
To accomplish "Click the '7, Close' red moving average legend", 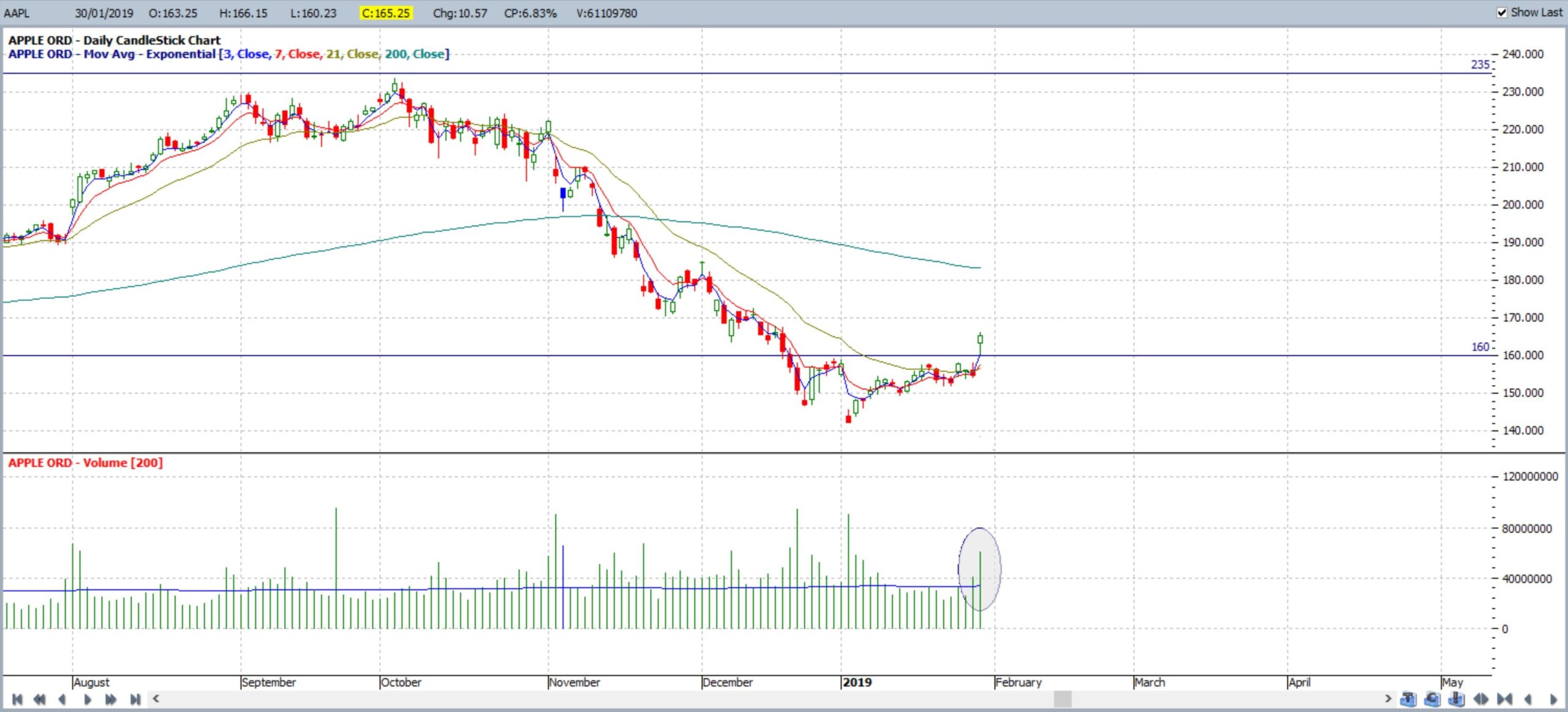I will (298, 54).
